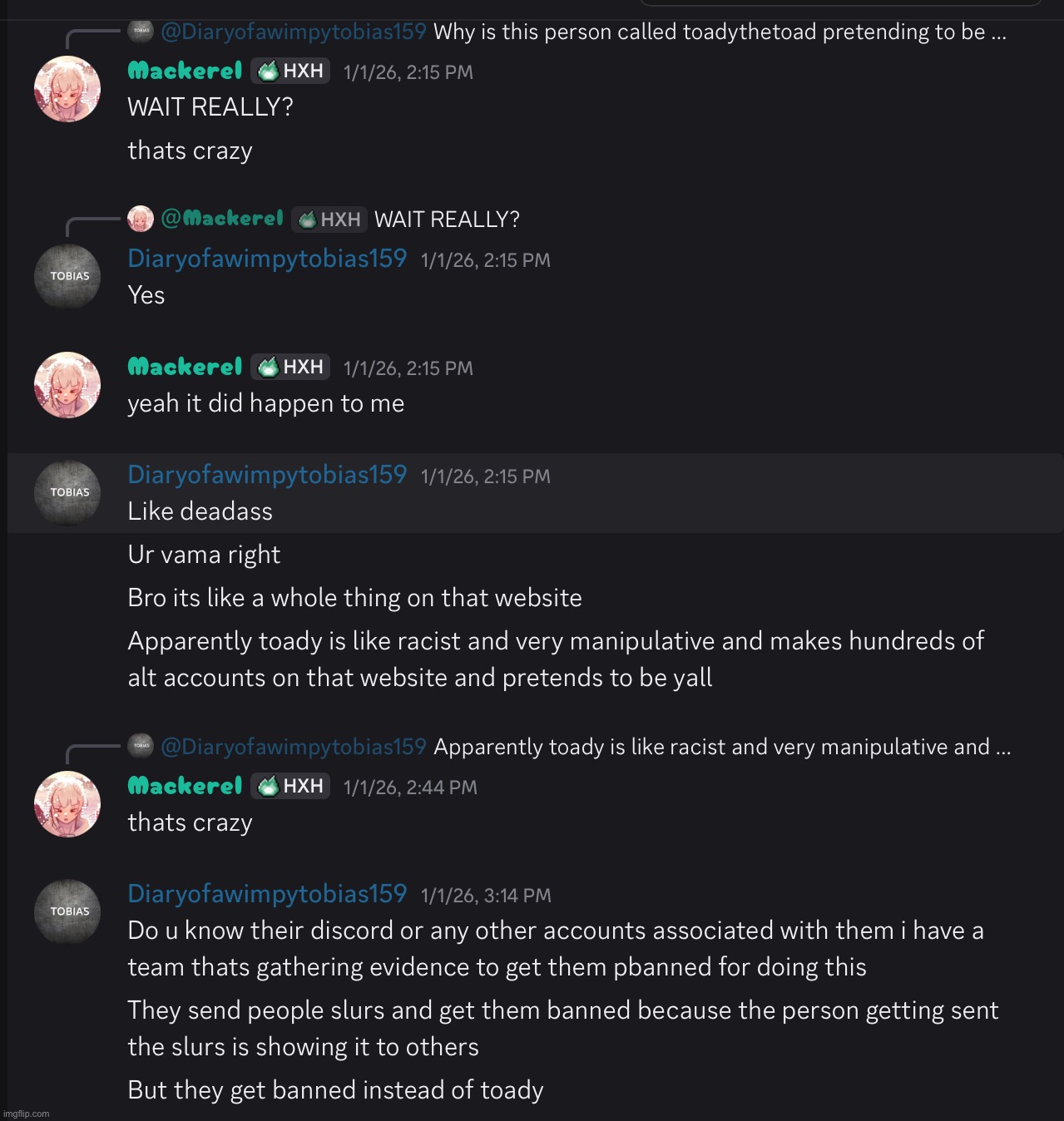Click the HXH tag inside the reply preview
Viewport: 1064px width, 1121px height.
coord(329,220)
